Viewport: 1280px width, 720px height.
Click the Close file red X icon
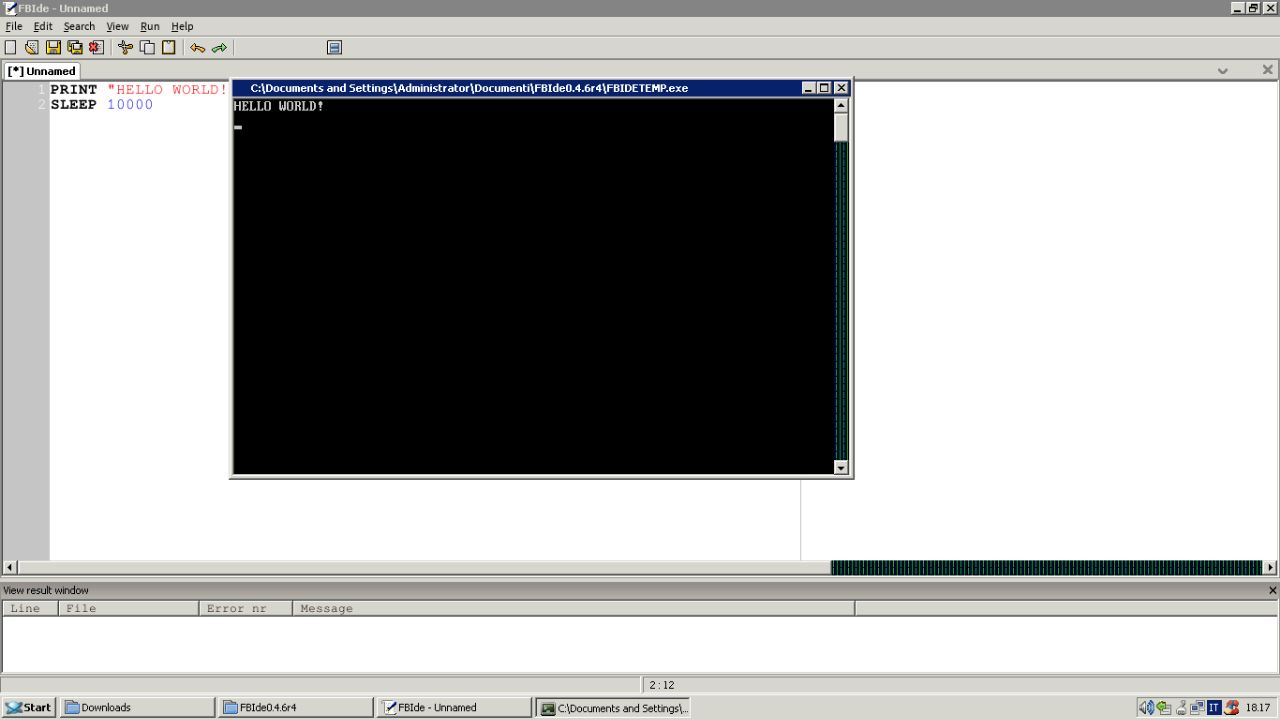[96, 47]
